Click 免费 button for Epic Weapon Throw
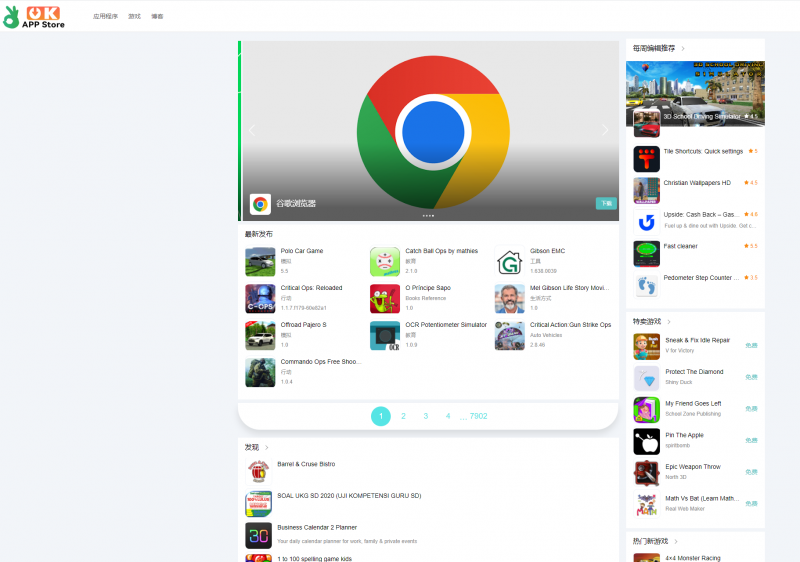The image size is (800, 562). click(751, 472)
